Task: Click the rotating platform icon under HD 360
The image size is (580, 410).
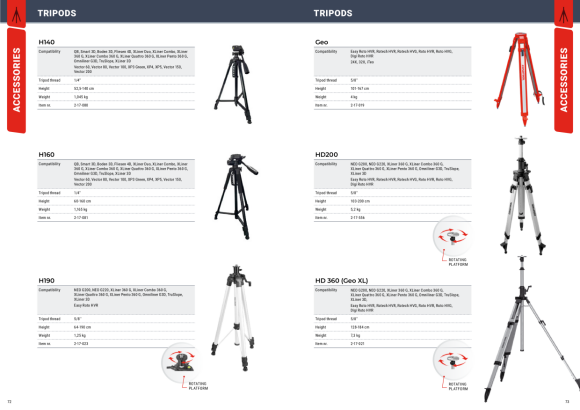Action: click(x=452, y=360)
